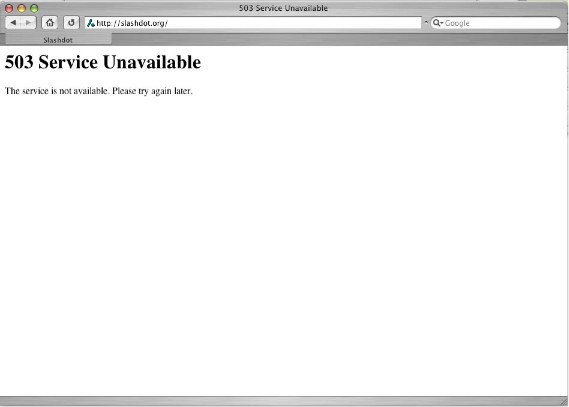Go forward with the right arrow button
This screenshot has height=407, width=569.
28,23
